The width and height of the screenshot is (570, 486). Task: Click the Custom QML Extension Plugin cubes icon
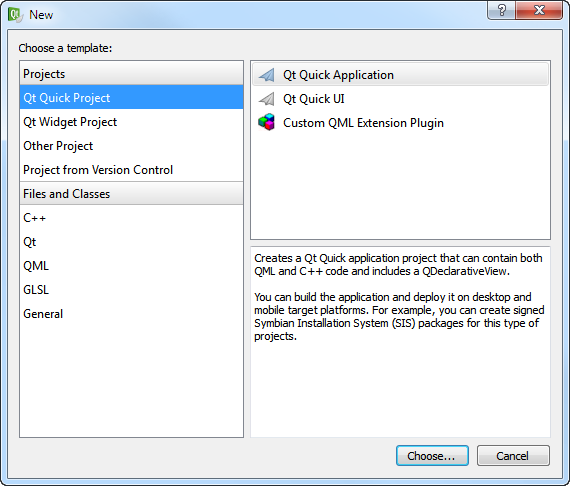tap(266, 122)
